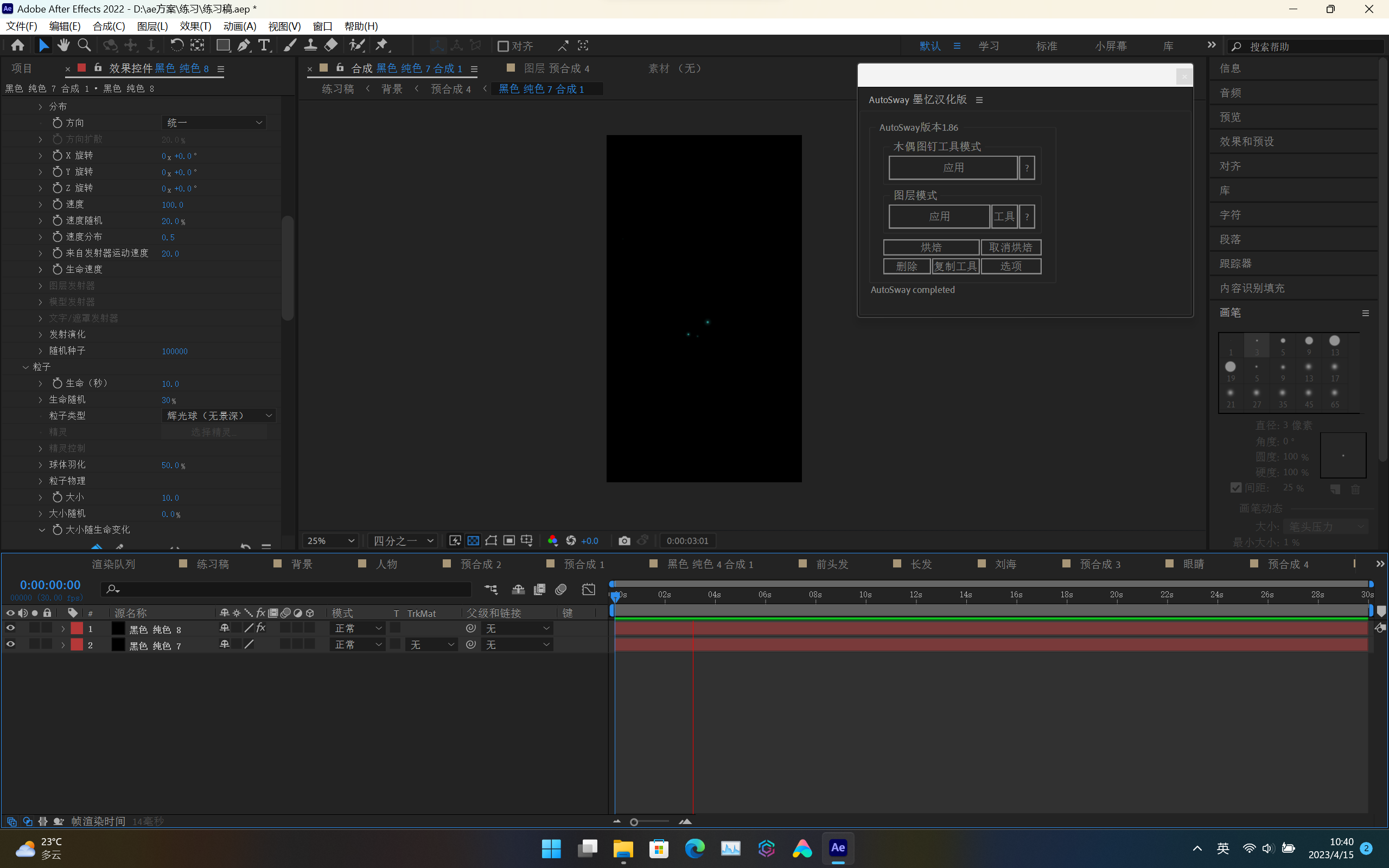Click the shy layers icon in timeline
Image resolution: width=1389 pixels, height=868 pixels.
click(518, 590)
